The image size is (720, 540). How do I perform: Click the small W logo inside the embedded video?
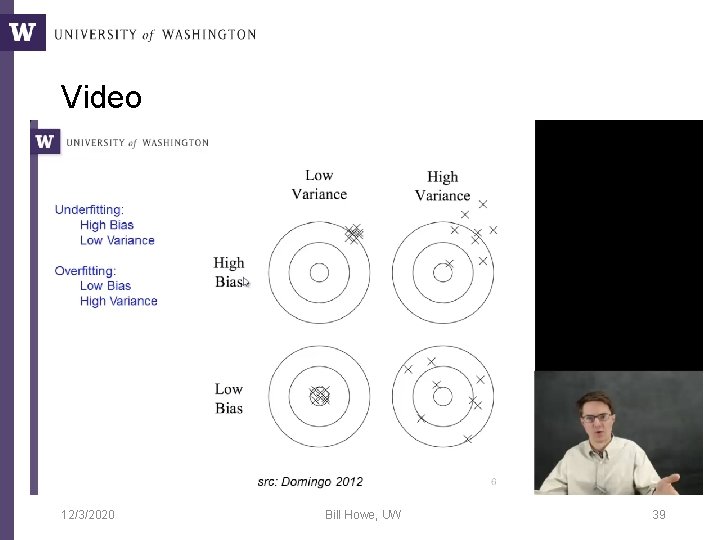tap(45, 141)
